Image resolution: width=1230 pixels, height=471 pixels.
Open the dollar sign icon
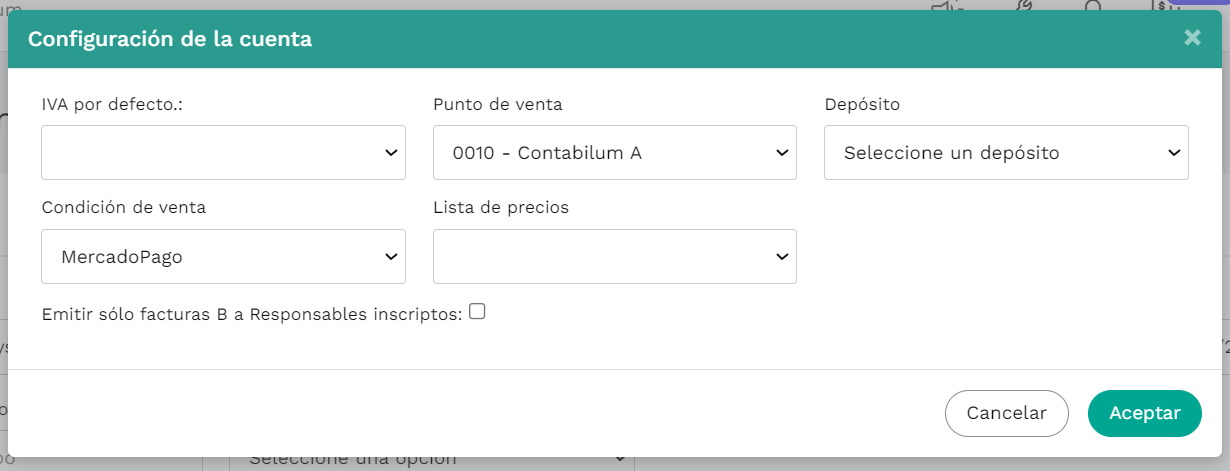coord(1162,5)
